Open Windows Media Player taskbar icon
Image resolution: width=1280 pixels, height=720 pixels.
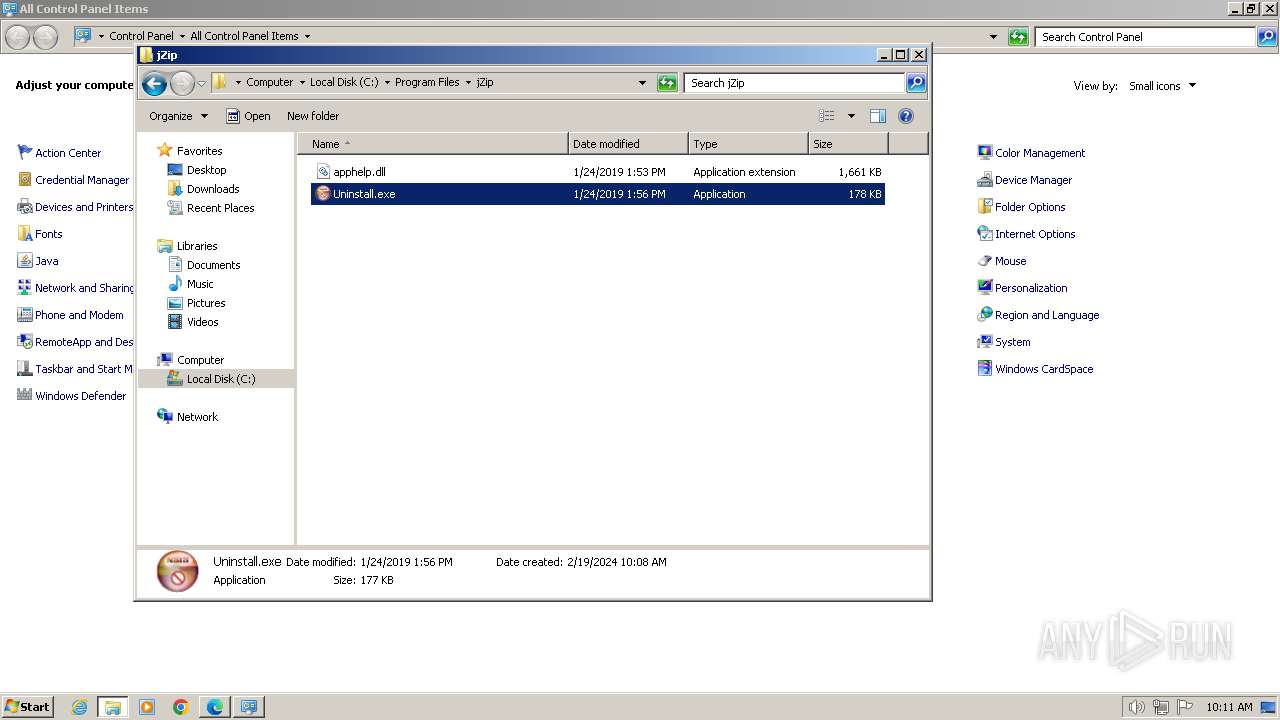pos(147,707)
